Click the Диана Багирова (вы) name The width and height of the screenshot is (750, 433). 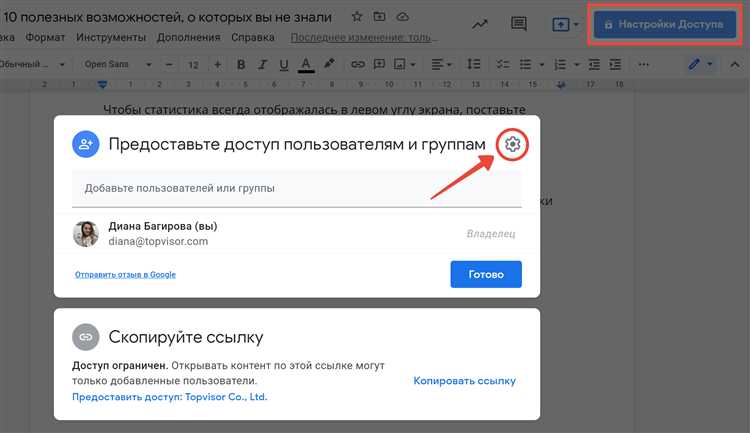coord(163,226)
